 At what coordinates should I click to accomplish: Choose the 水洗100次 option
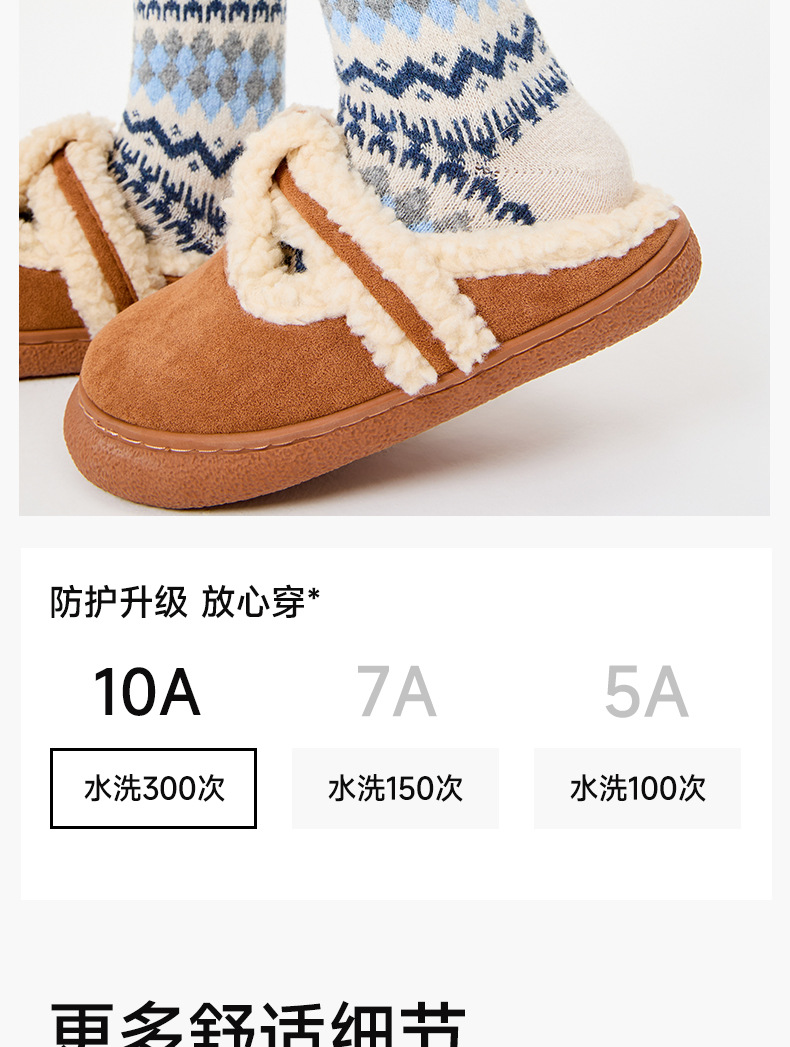(637, 788)
